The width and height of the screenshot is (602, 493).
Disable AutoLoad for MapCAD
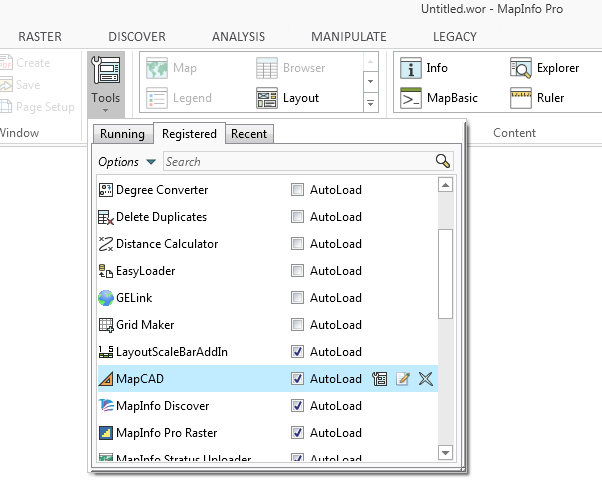[298, 379]
